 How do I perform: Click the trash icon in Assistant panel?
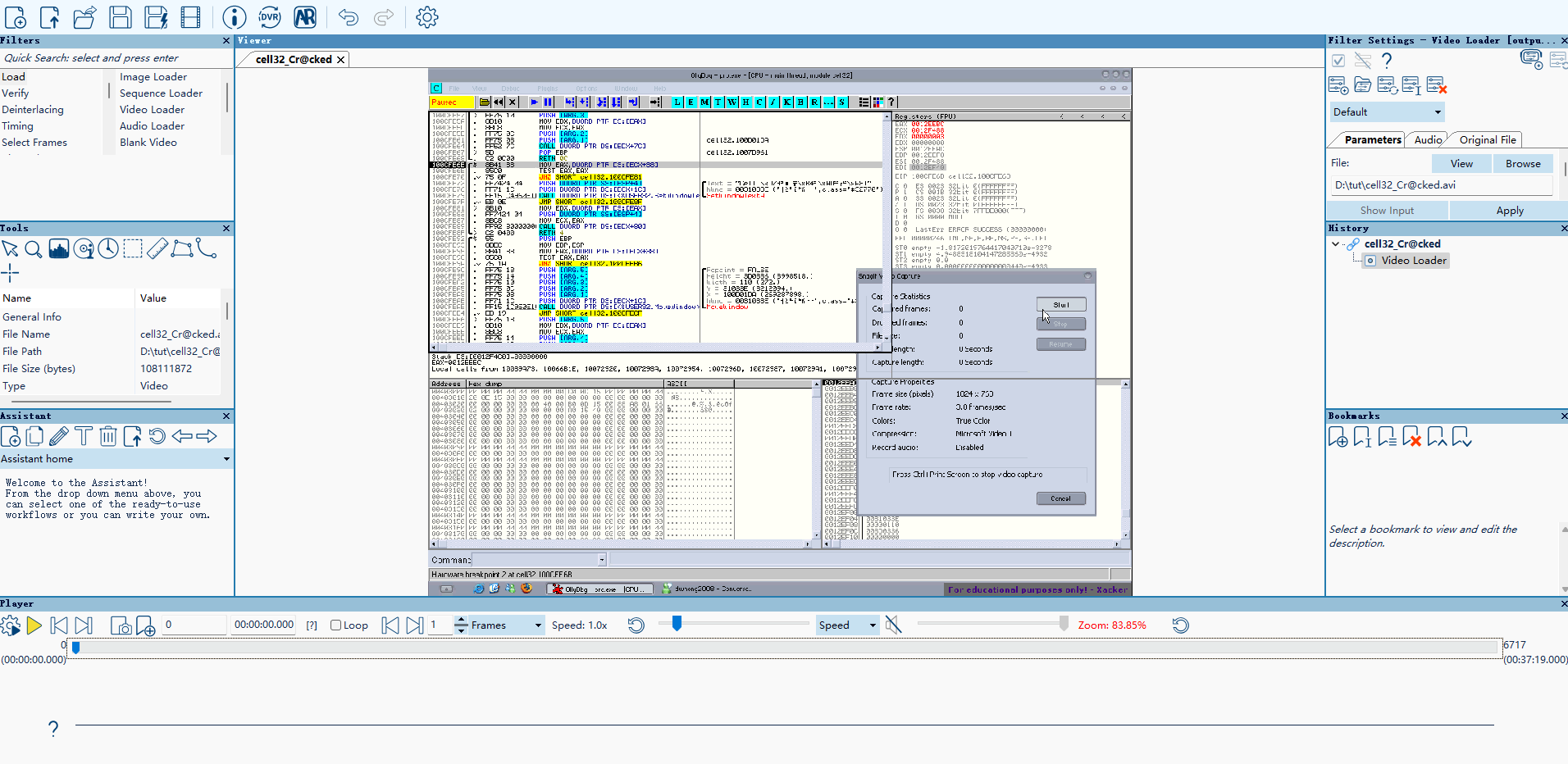tap(108, 436)
